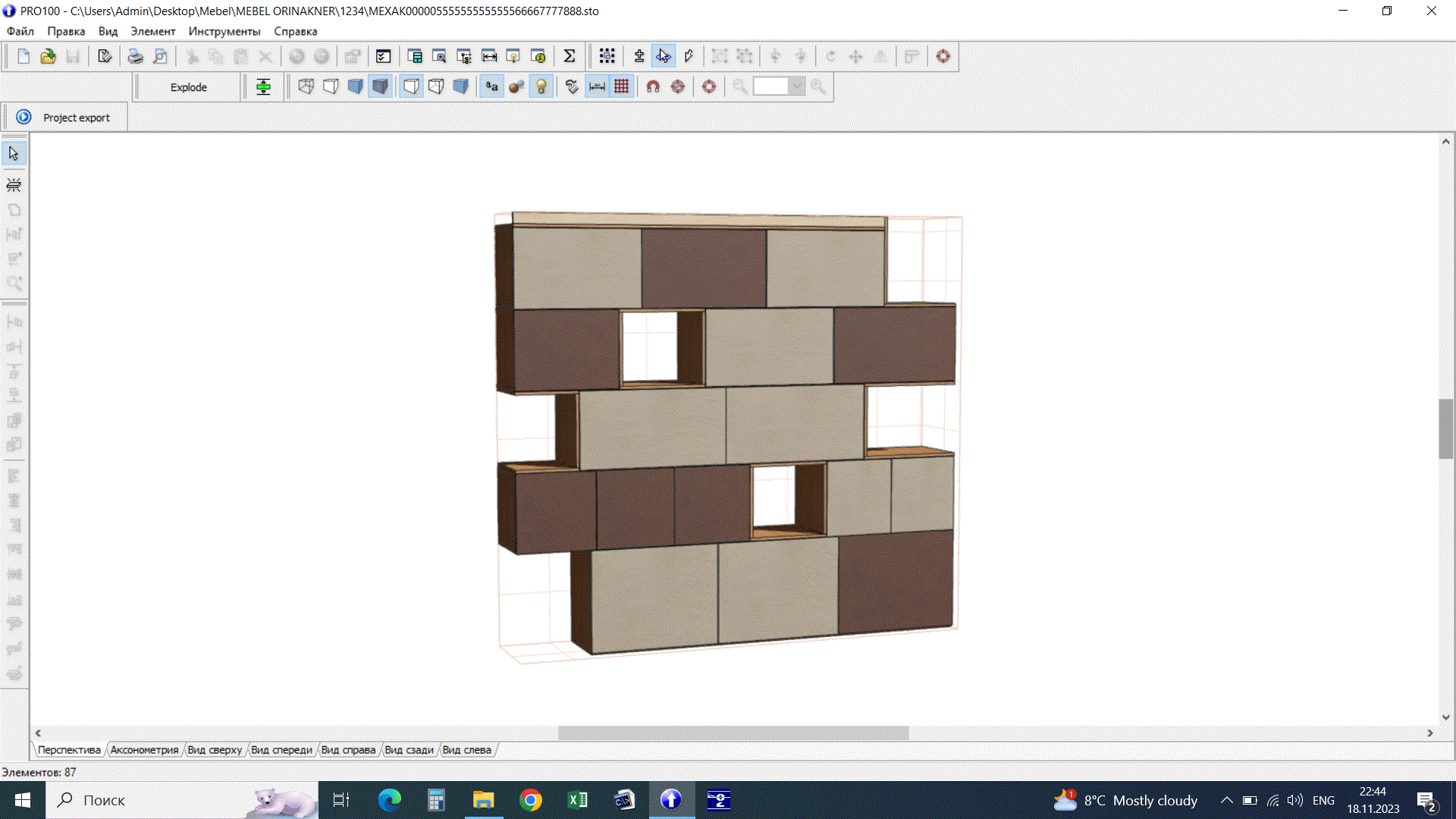Open an existing project file

(48, 56)
